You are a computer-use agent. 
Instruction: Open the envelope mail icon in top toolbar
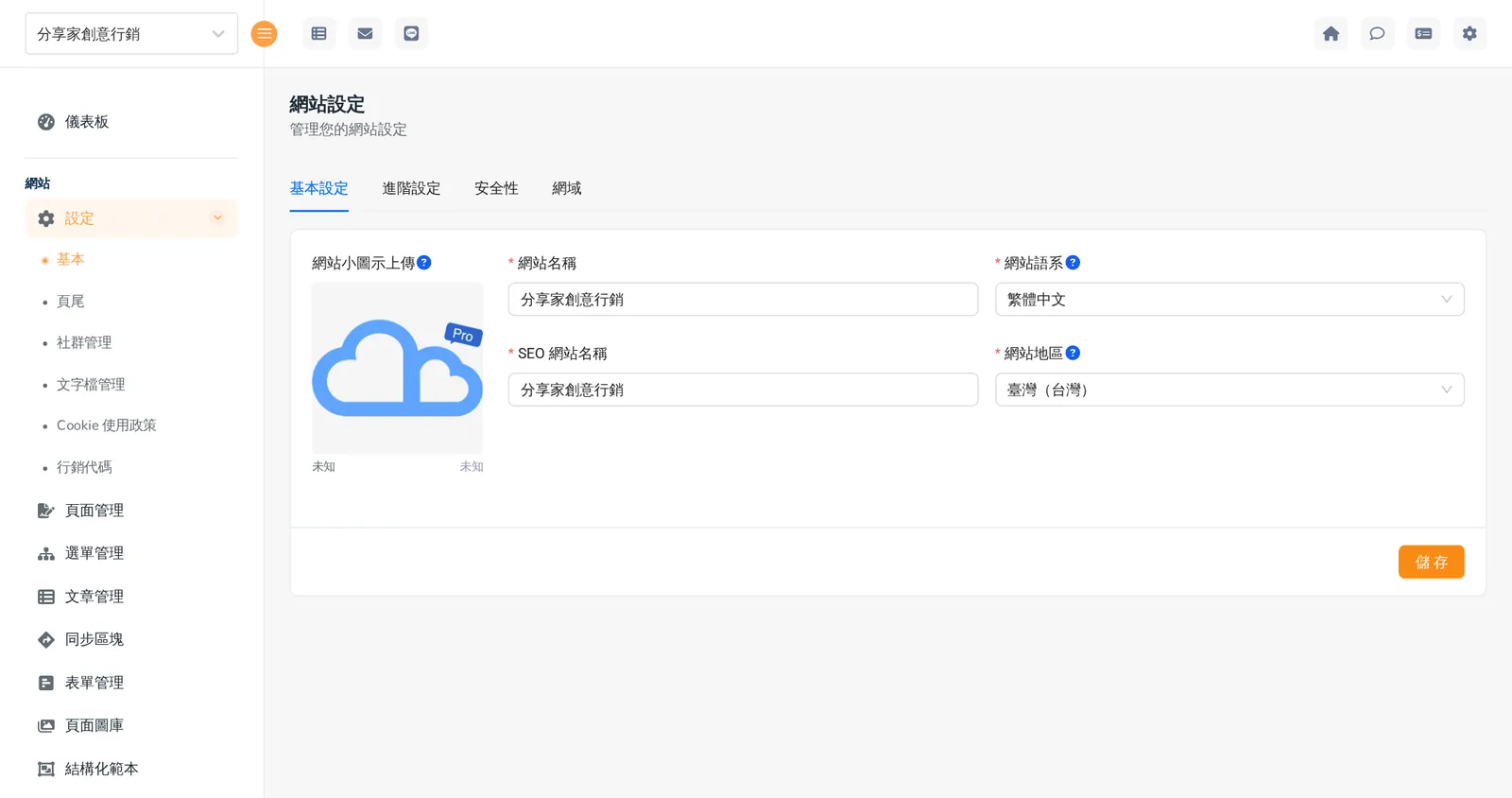[x=365, y=34]
